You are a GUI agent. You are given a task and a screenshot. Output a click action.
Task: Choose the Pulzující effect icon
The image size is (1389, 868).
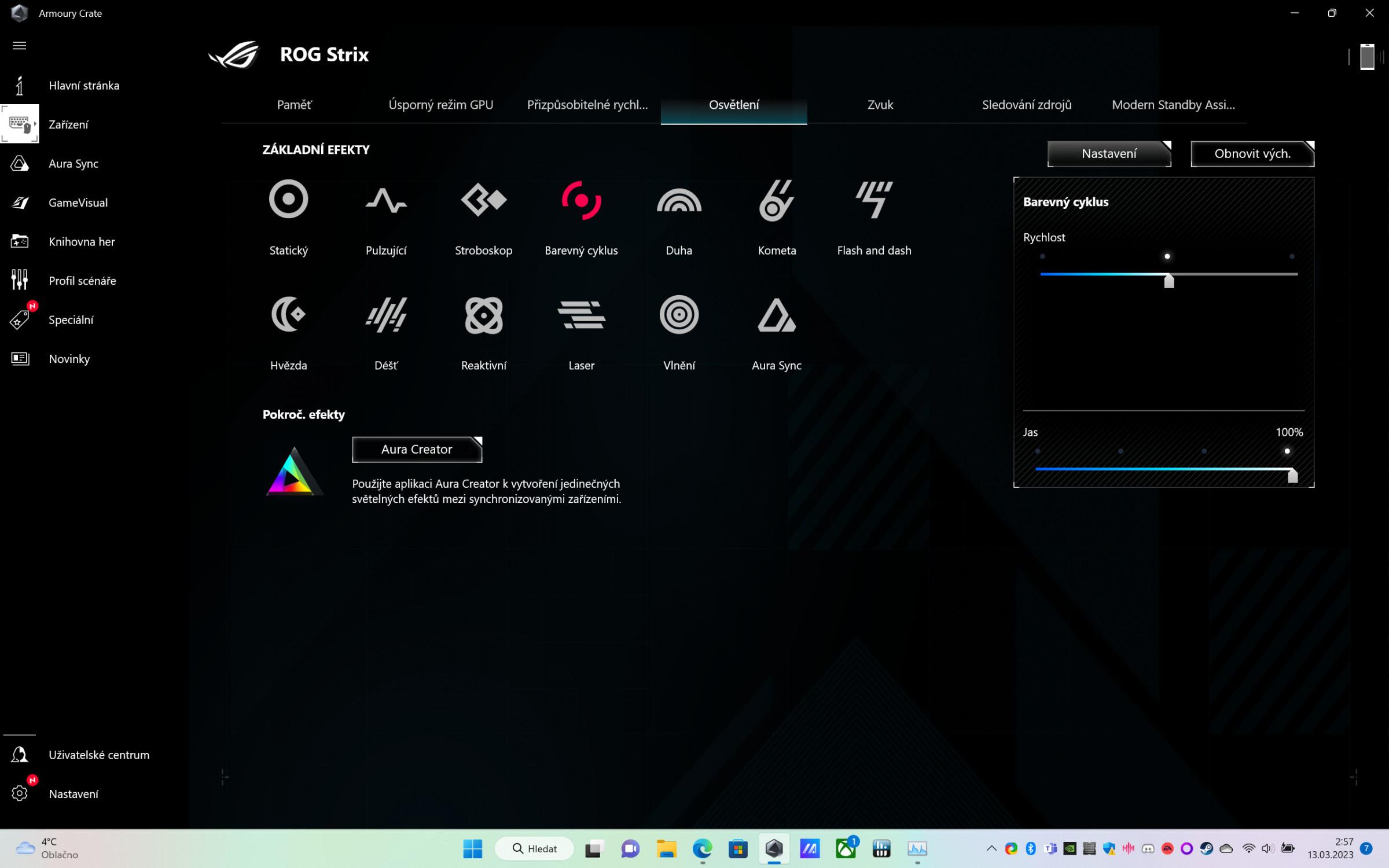[386, 200]
